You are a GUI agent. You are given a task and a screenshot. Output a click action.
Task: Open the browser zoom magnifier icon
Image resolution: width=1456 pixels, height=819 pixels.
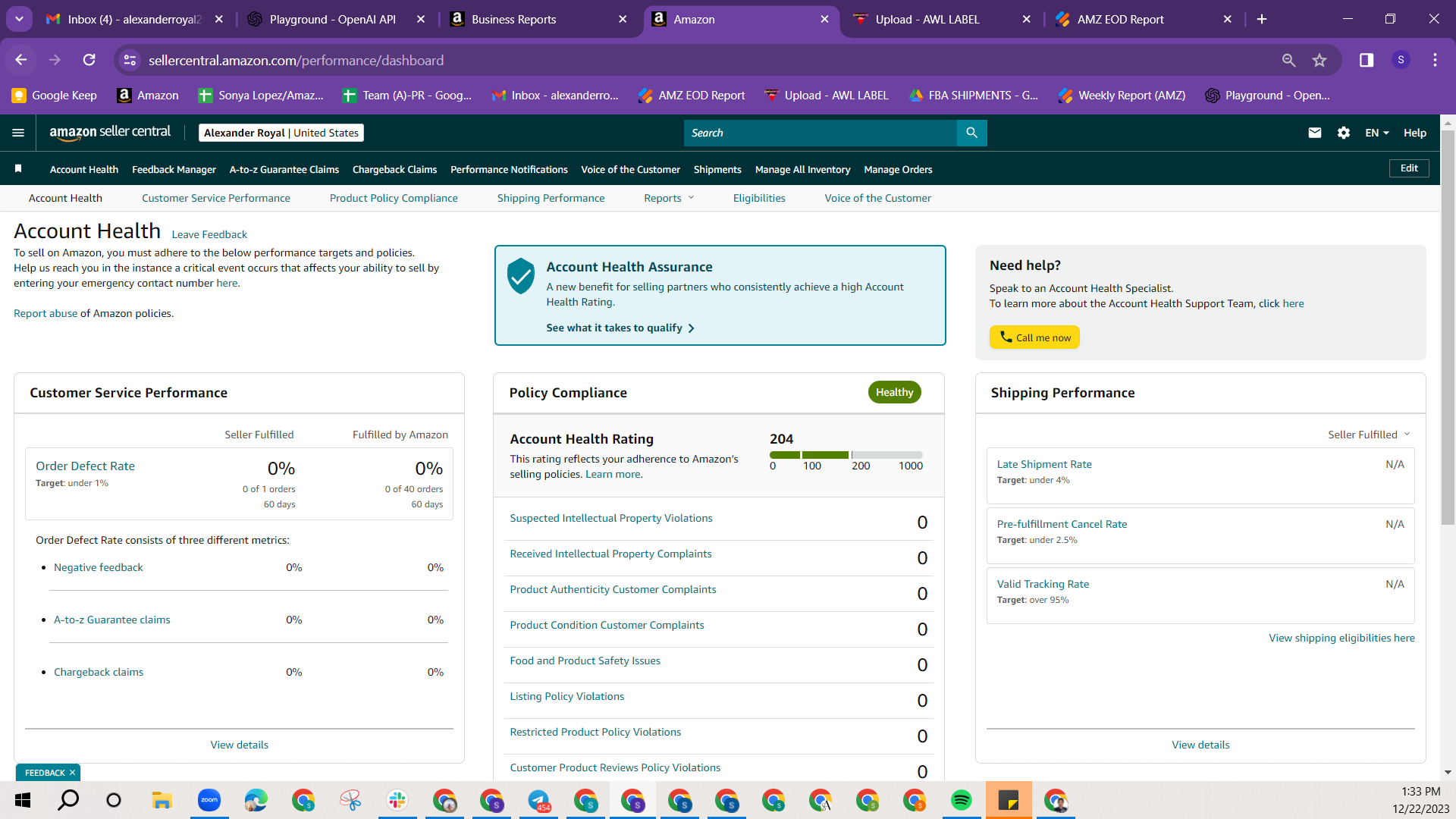pyautogui.click(x=1288, y=60)
